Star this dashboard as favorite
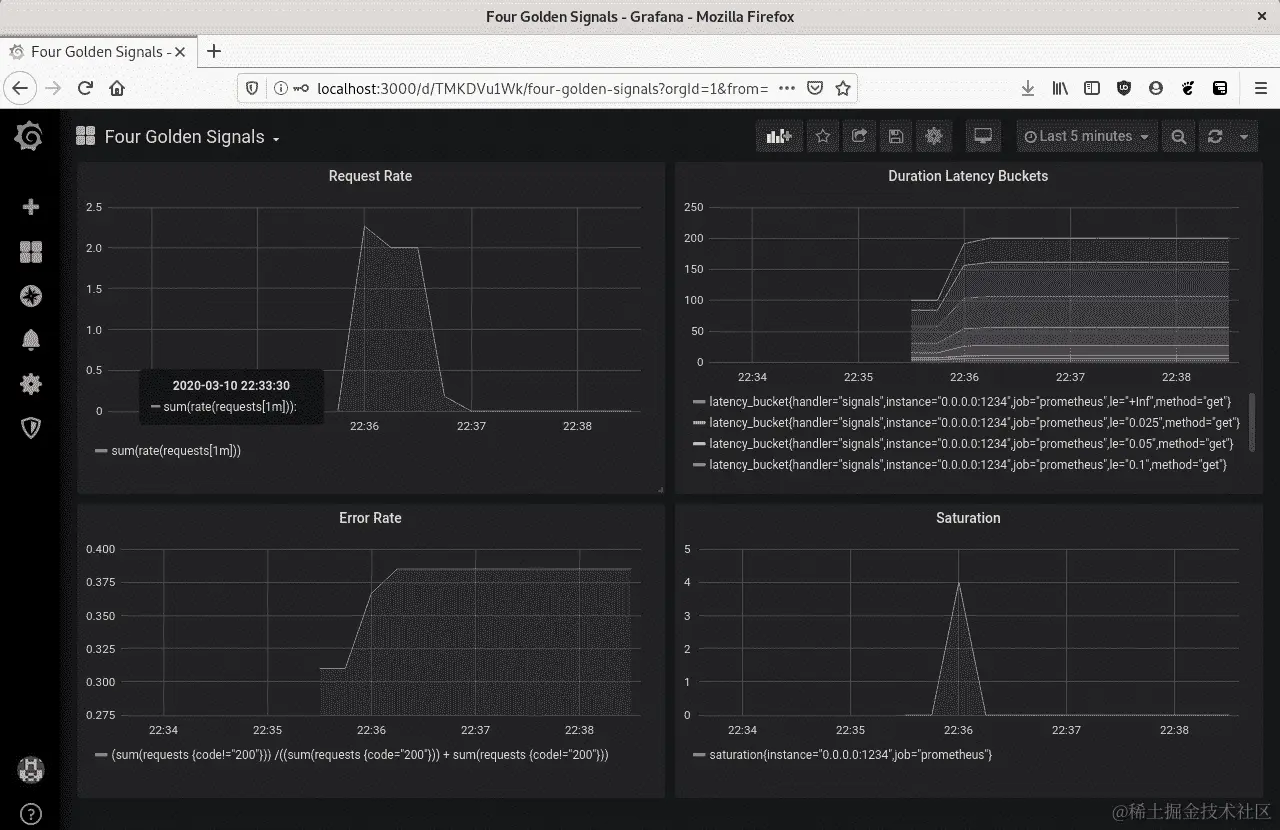1280x830 pixels. pos(823,137)
